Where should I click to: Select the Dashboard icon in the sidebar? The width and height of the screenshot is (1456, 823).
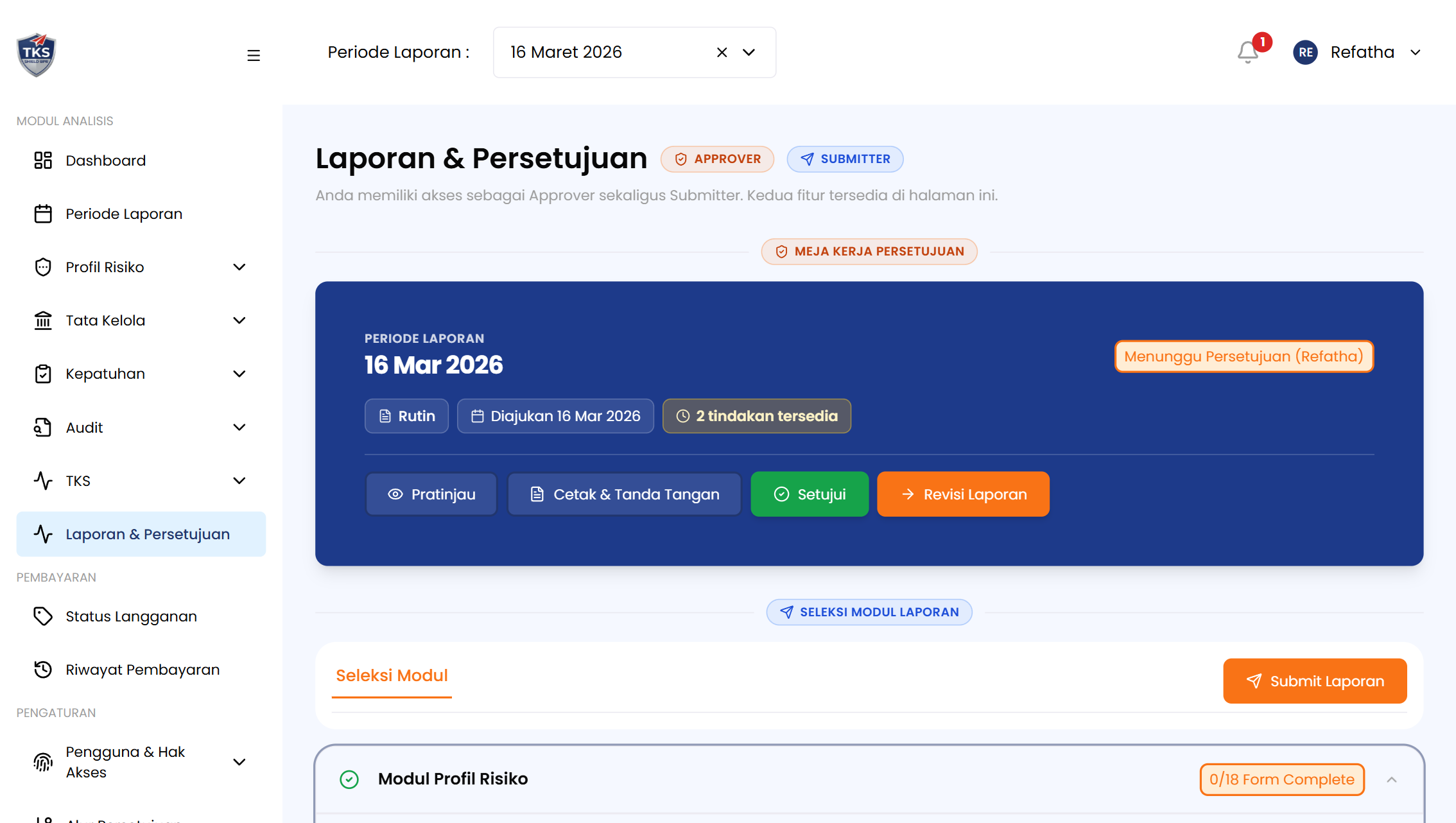42,160
